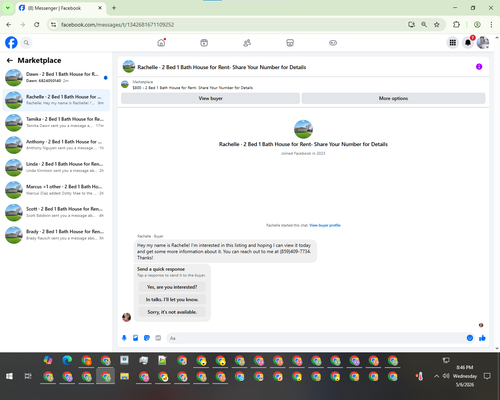Click the browser back arrow
Image resolution: width=500 pixels, height=400 pixels.
click(x=9, y=25)
